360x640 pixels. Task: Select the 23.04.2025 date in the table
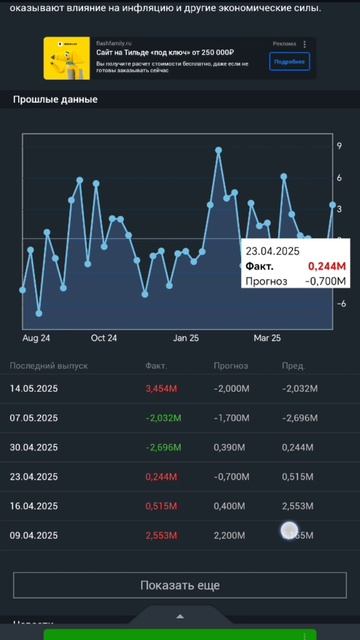coord(34,477)
